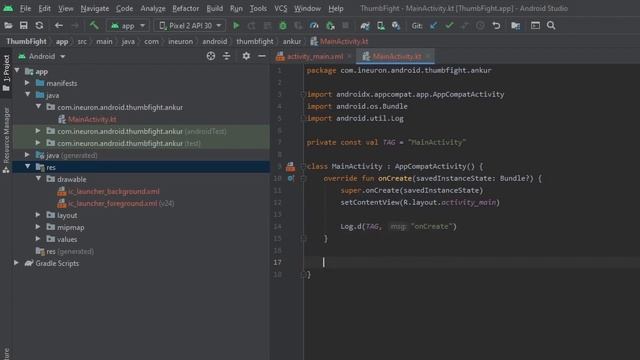Open the Project tool window side tab
This screenshot has height=360, width=640.
[x=6, y=73]
